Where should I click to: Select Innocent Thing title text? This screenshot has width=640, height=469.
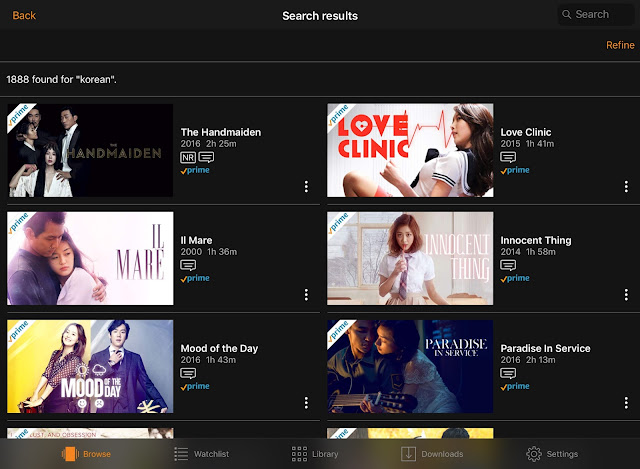(536, 240)
